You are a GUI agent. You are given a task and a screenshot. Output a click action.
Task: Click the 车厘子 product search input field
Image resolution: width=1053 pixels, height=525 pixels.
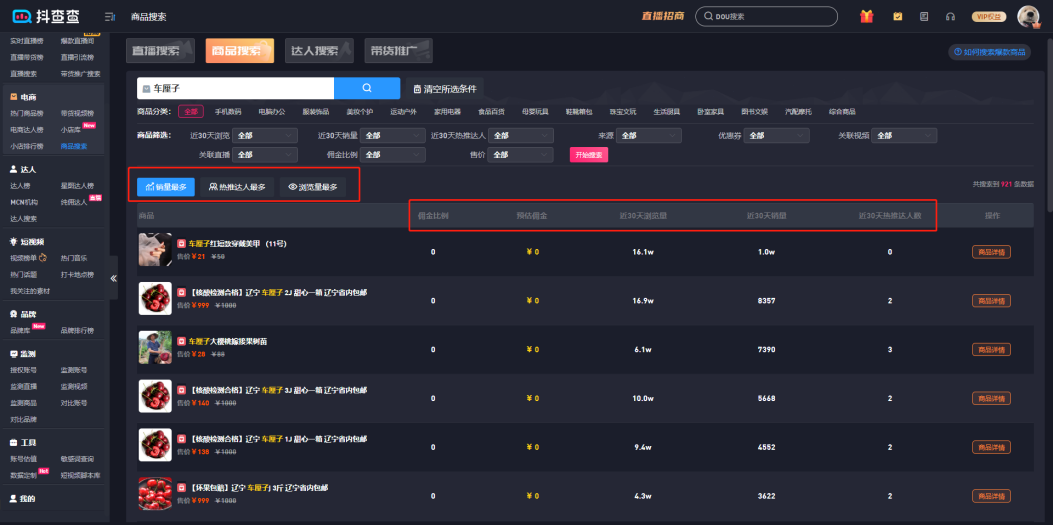tap(240, 88)
